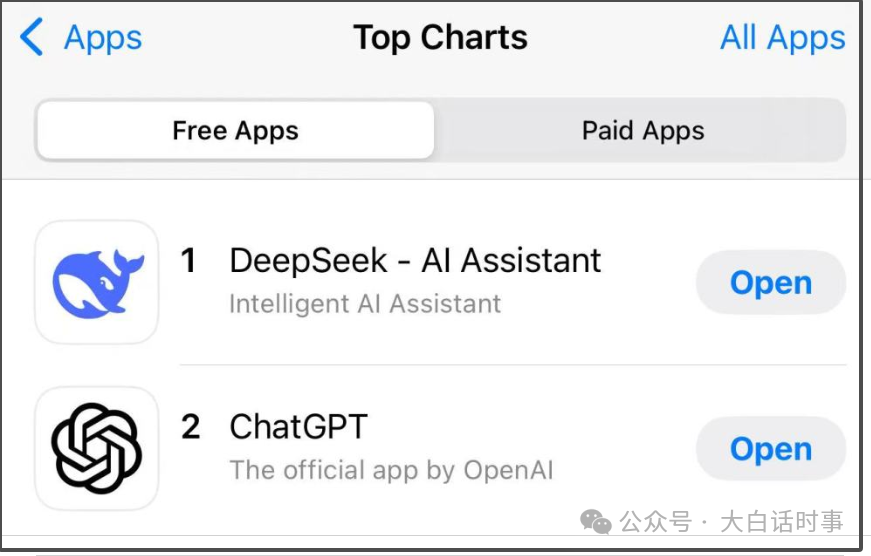This screenshot has width=871, height=556.
Task: Open the DeepSeek app
Action: (x=771, y=283)
